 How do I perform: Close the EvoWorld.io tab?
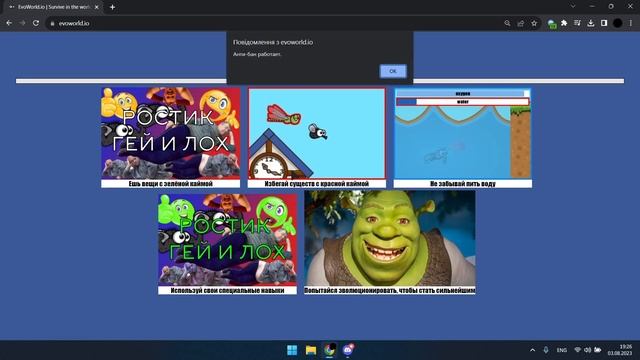coord(97,7)
